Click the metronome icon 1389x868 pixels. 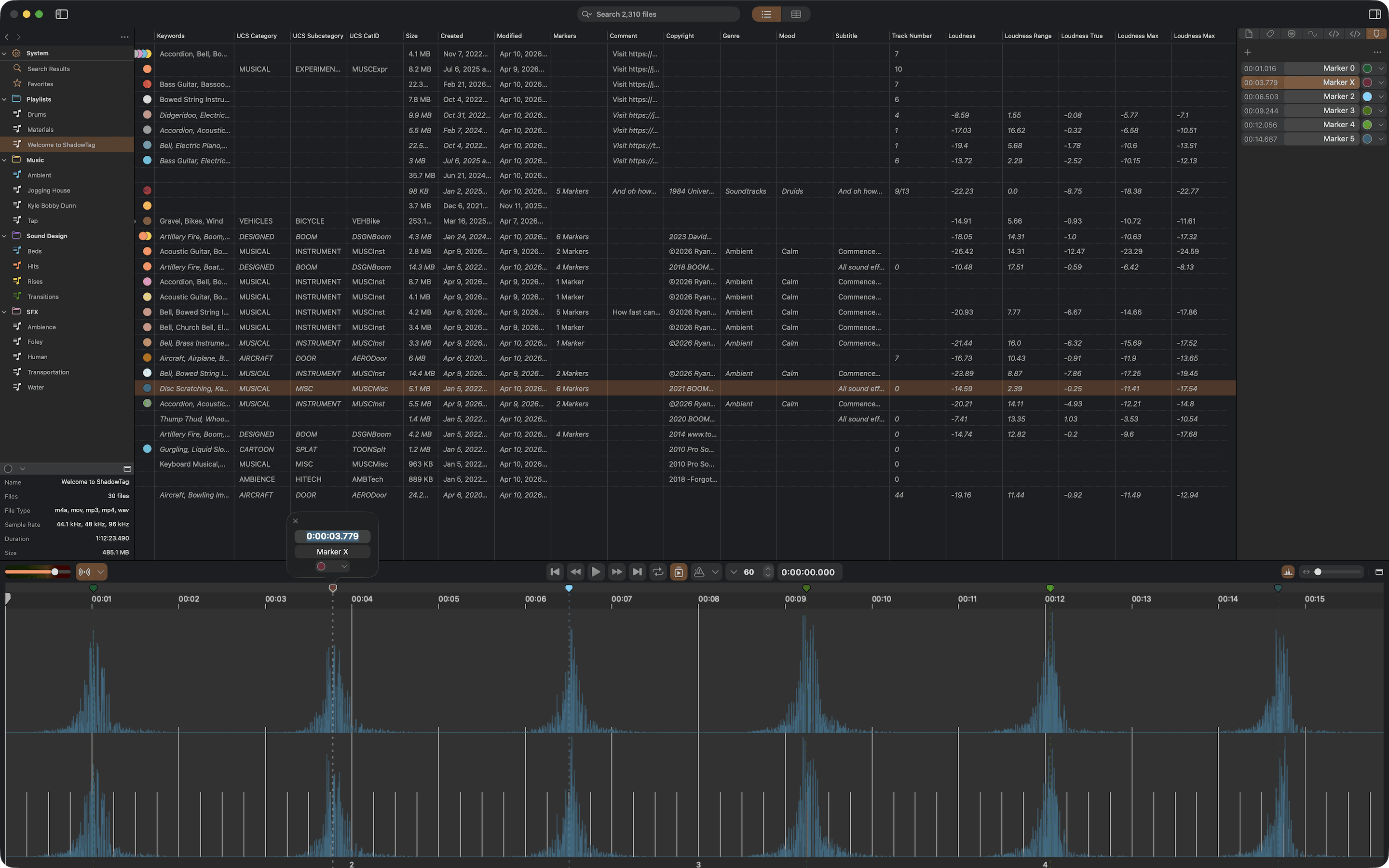[x=698, y=572]
